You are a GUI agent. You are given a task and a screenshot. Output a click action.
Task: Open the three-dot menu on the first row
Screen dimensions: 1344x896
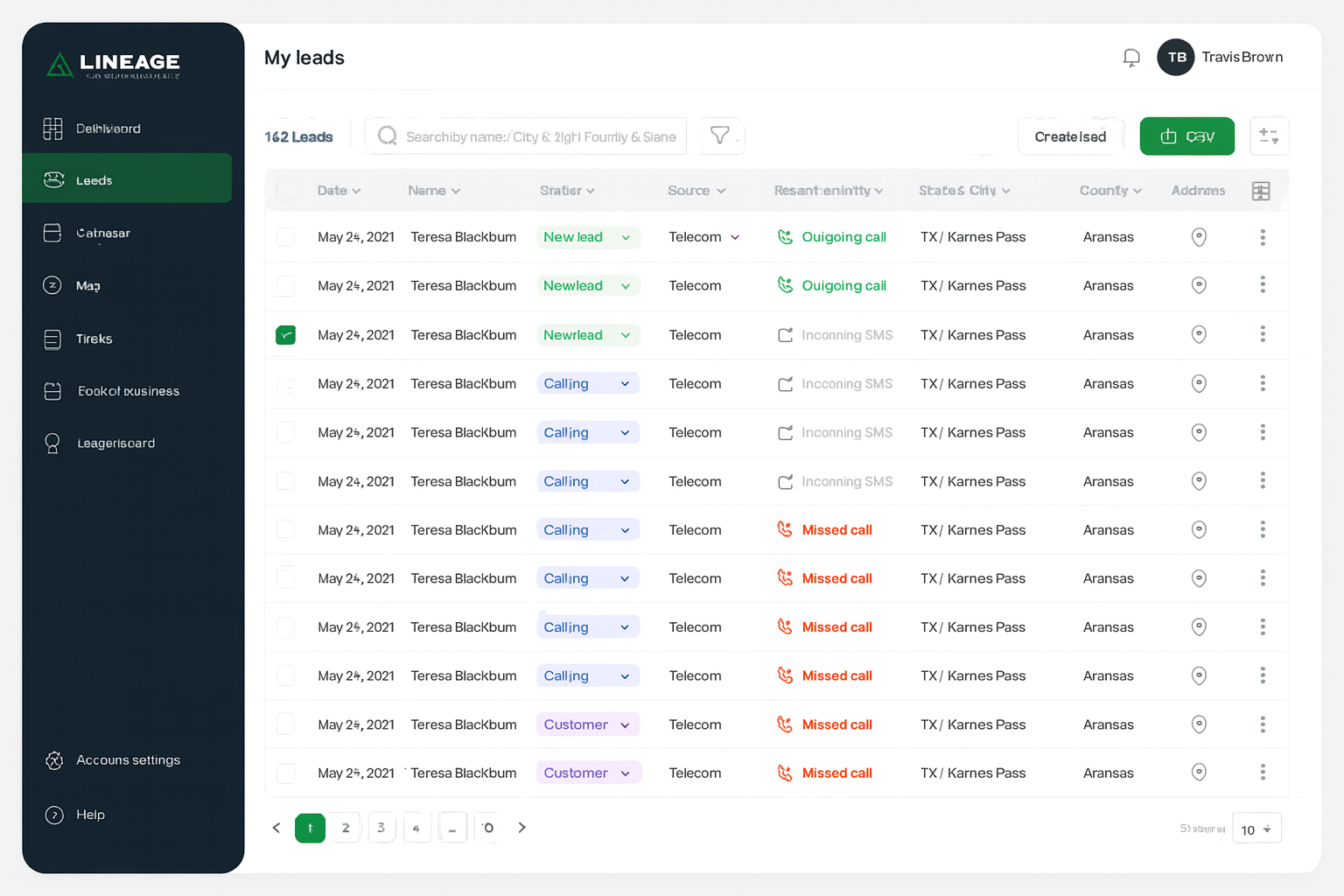click(x=1263, y=236)
